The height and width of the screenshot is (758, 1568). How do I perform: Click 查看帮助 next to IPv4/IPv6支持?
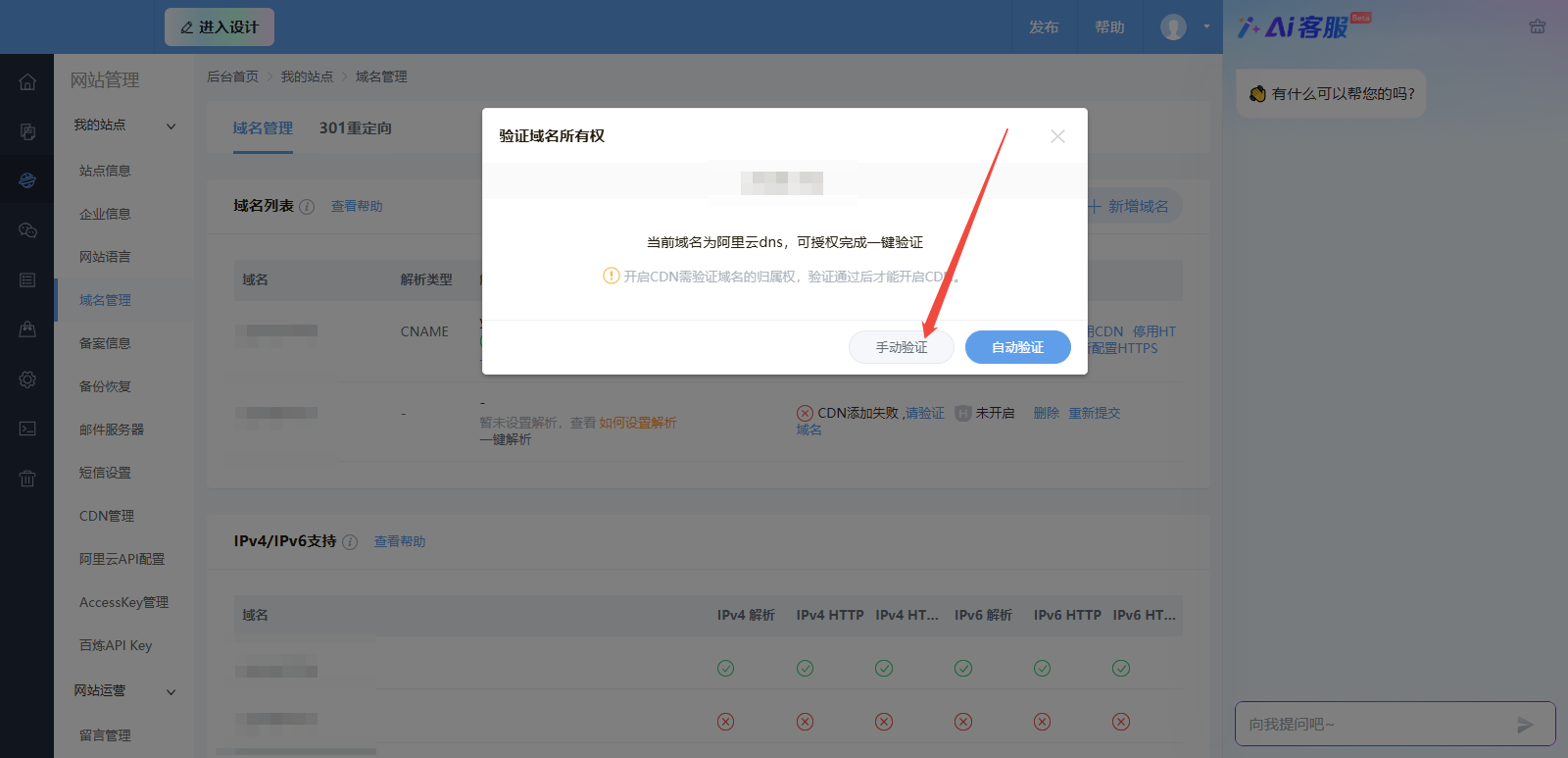(400, 542)
